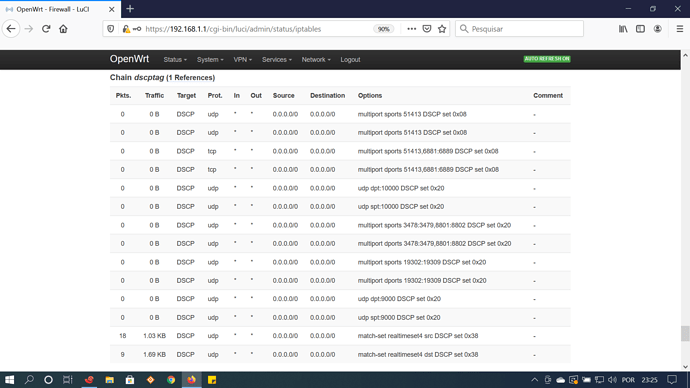Click the Logout link

pyautogui.click(x=350, y=60)
